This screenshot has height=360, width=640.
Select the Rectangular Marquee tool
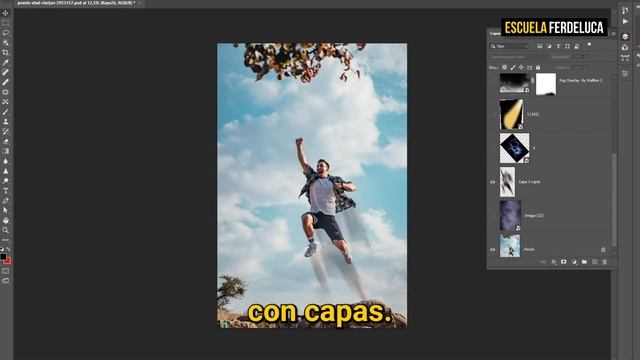click(5, 23)
